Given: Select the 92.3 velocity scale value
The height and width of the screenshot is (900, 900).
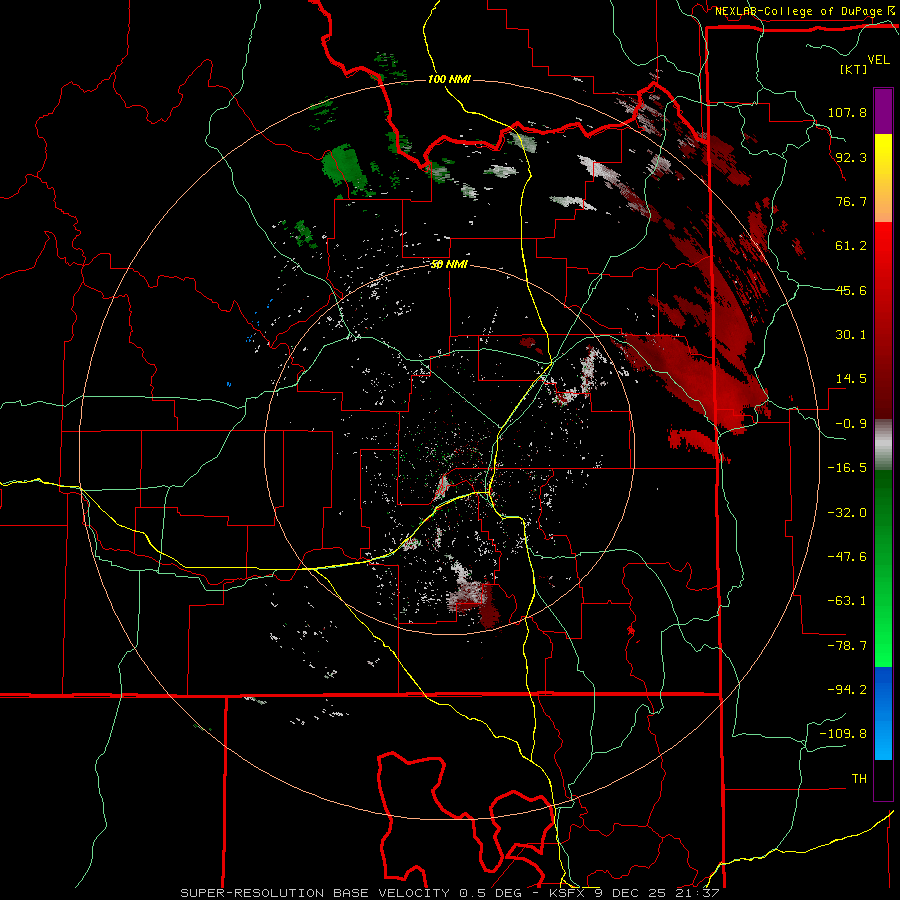Looking at the screenshot, I should click(x=851, y=157).
